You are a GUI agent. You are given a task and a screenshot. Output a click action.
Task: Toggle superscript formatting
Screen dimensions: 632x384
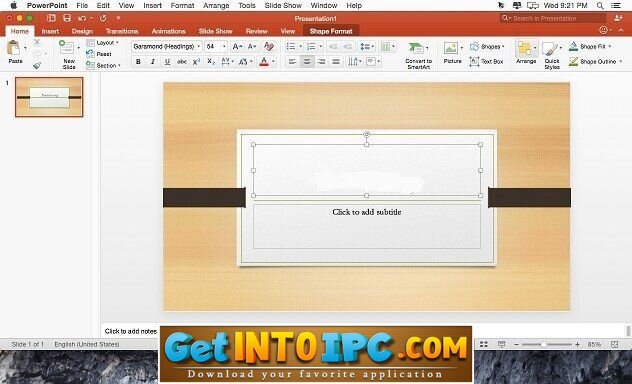coord(196,62)
